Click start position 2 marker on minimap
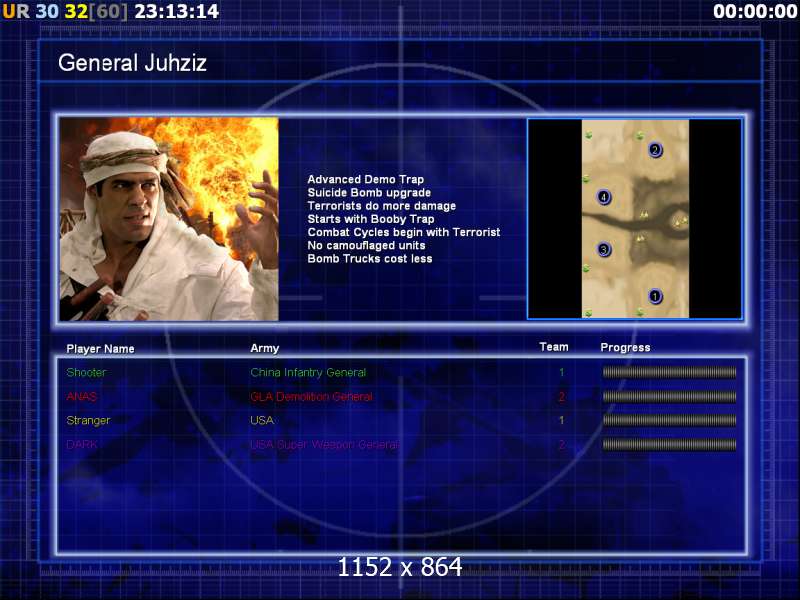Viewport: 800px width, 600px height. pyautogui.click(x=655, y=150)
